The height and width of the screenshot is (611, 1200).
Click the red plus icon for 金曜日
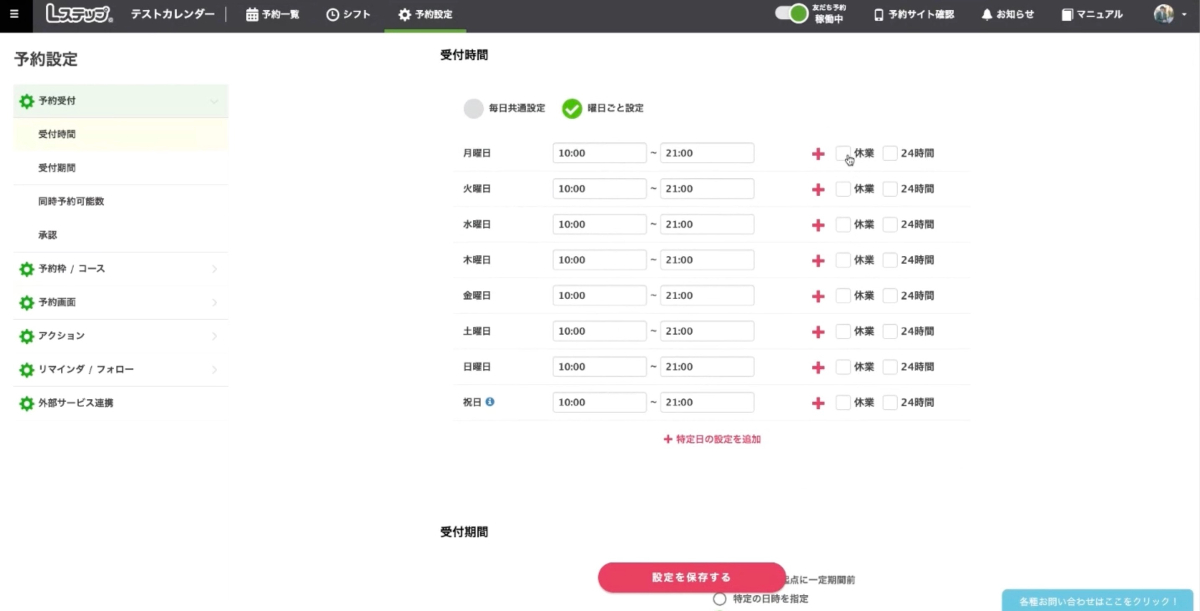coord(818,296)
